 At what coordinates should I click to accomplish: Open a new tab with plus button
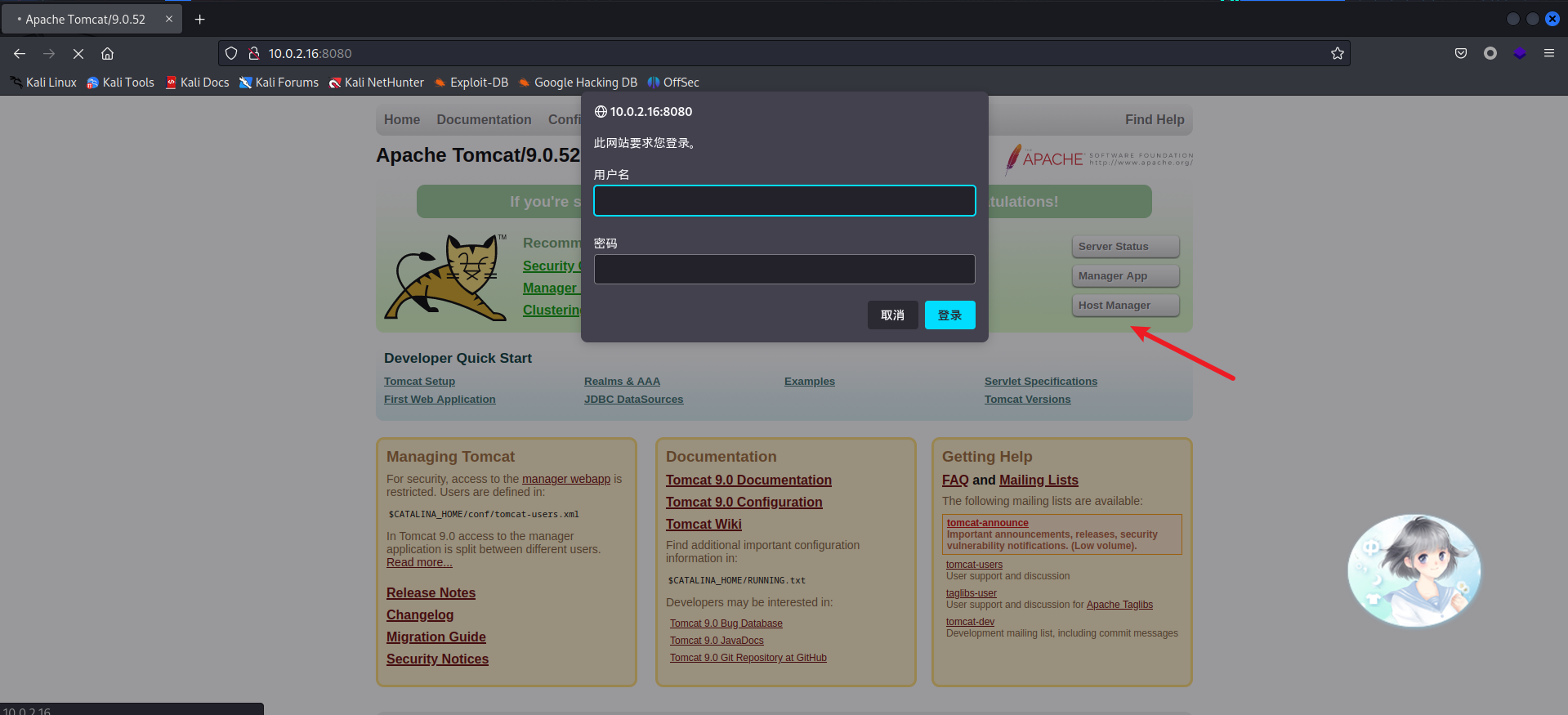click(x=199, y=19)
